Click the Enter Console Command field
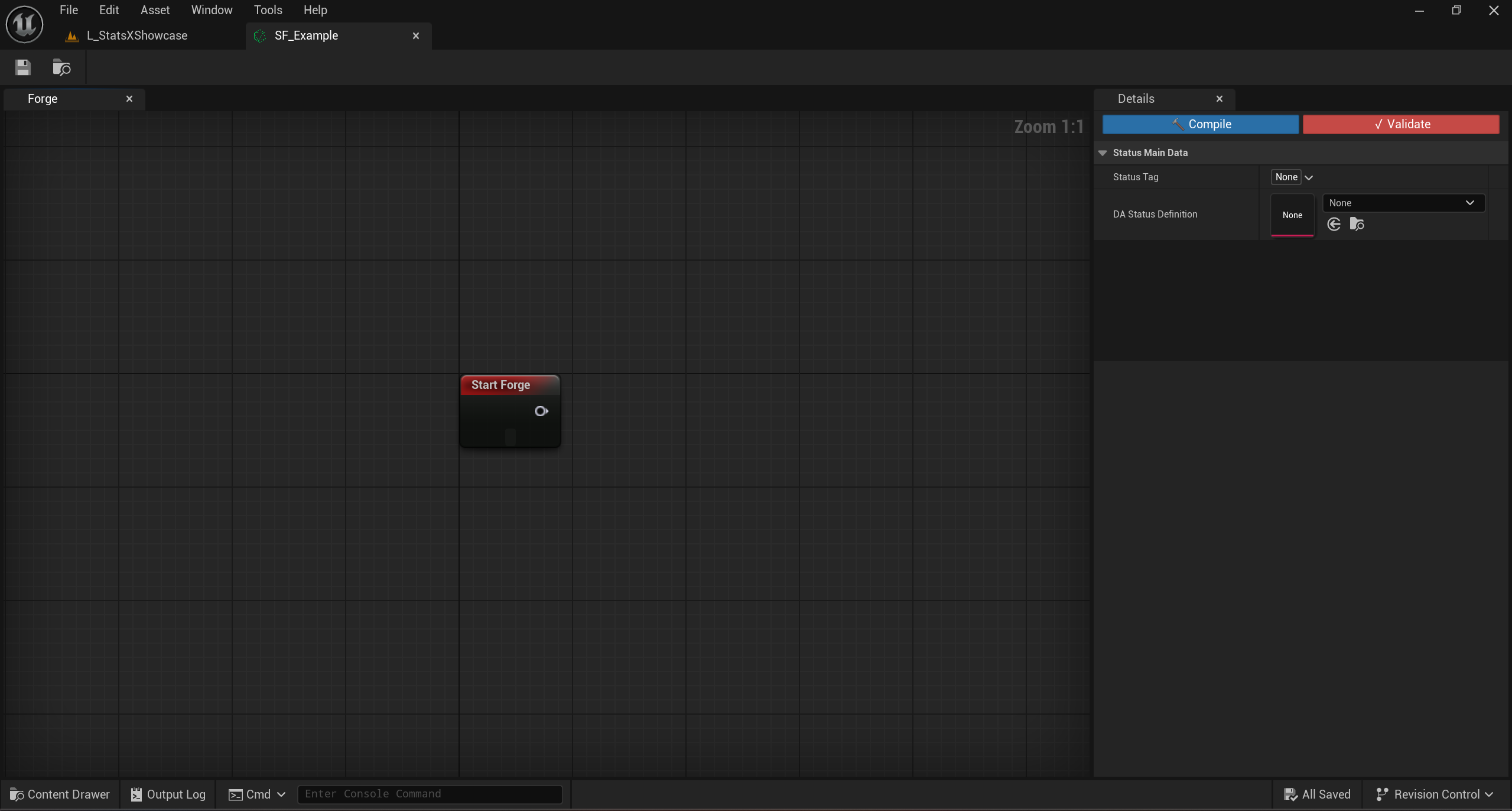Screen dimensions: 1512x811 pos(430,794)
